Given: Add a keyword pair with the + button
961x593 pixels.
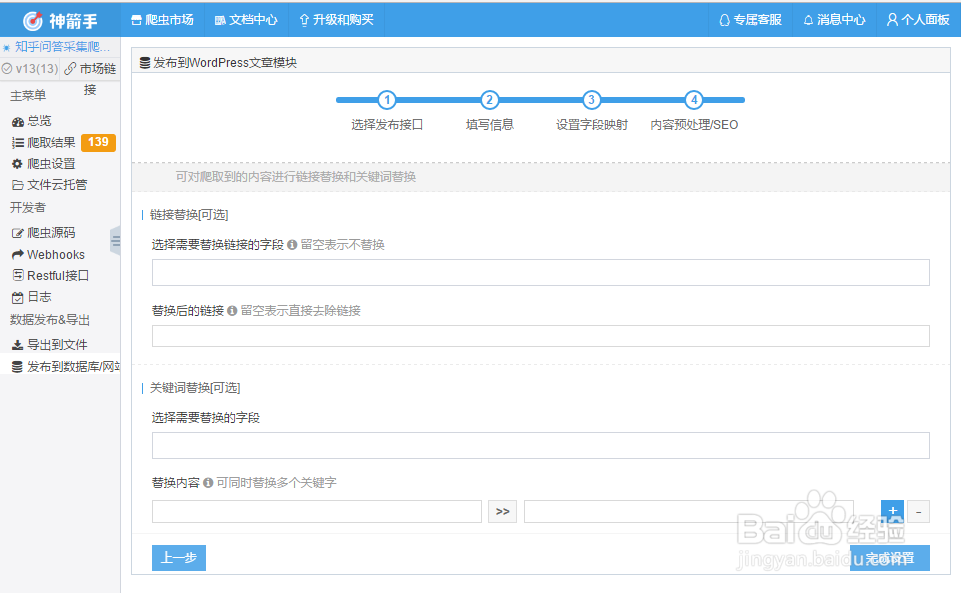Looking at the screenshot, I should coord(891,510).
